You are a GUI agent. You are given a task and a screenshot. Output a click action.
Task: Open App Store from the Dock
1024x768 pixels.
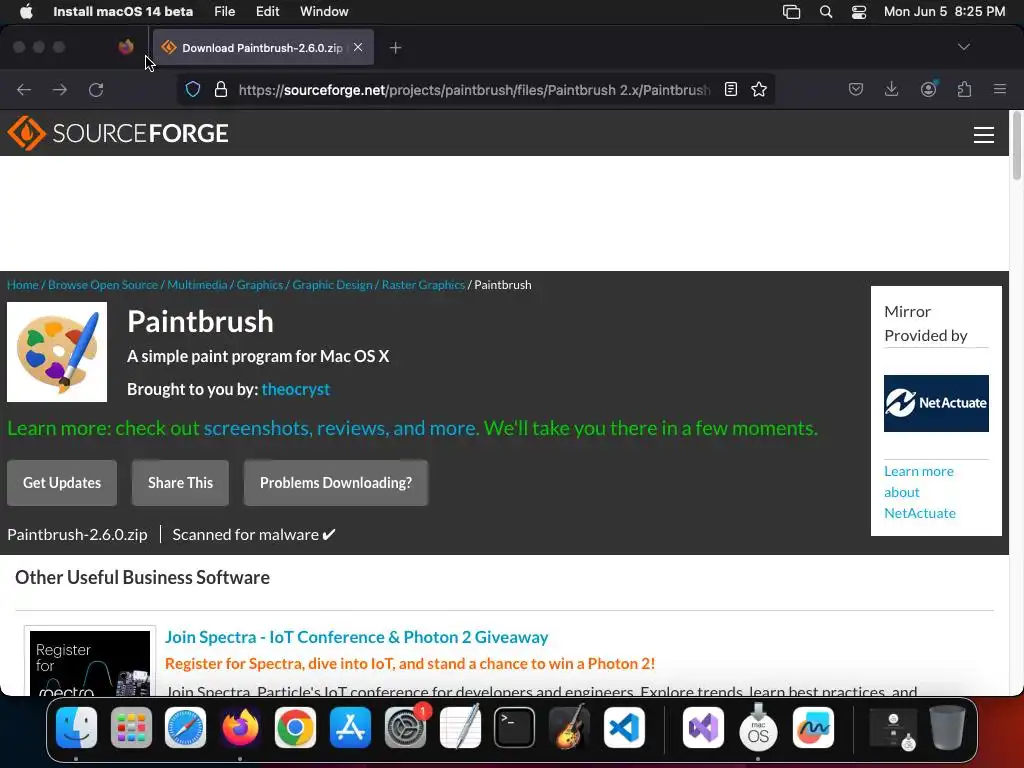coord(350,727)
